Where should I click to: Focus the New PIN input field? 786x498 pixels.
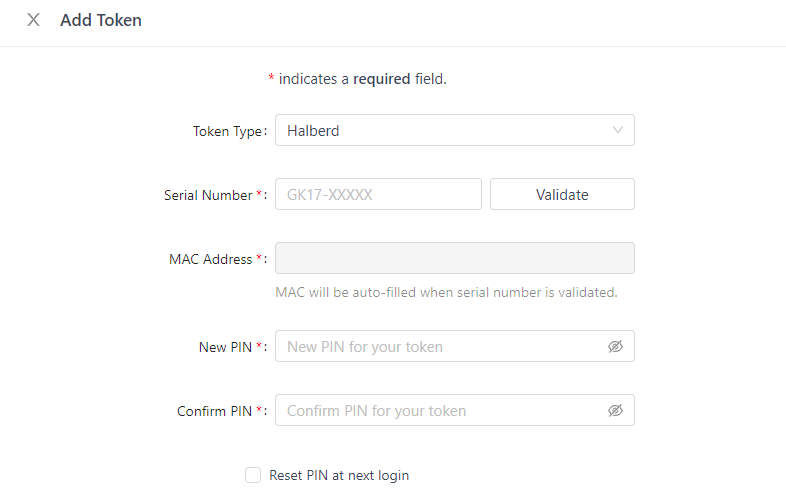pyautogui.click(x=440, y=347)
